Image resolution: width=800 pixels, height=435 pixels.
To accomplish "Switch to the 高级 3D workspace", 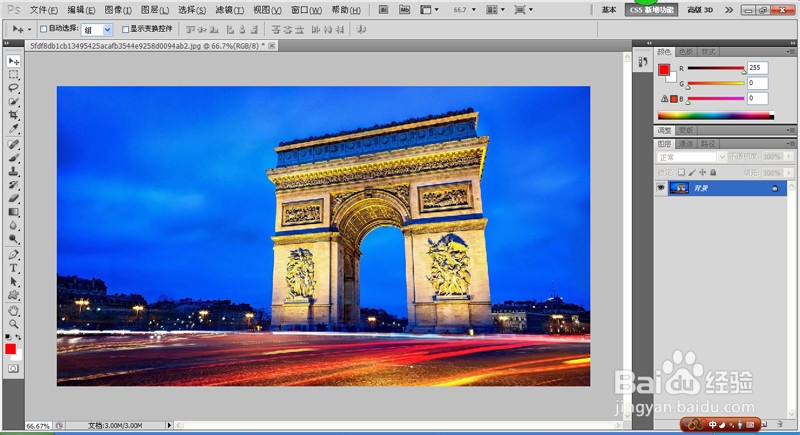I will coord(700,10).
